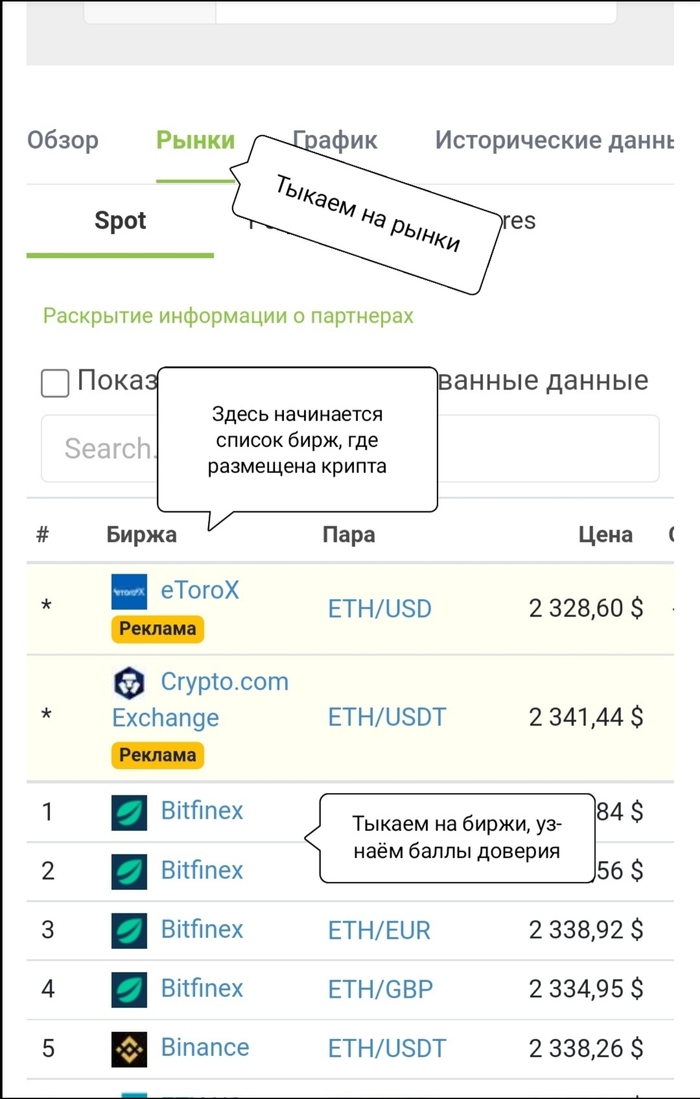
Task: Switch to the Обзор tab
Action: tap(63, 140)
